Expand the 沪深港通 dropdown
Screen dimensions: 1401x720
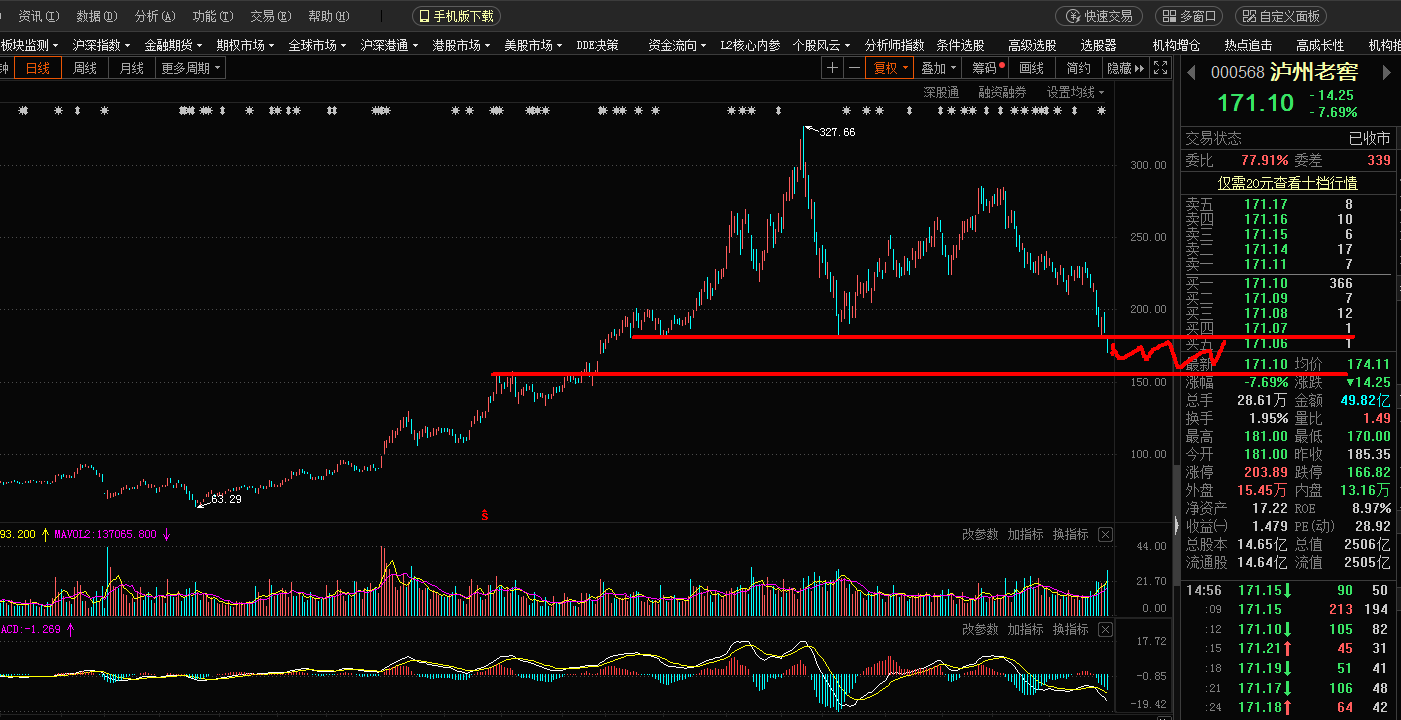tap(390, 45)
